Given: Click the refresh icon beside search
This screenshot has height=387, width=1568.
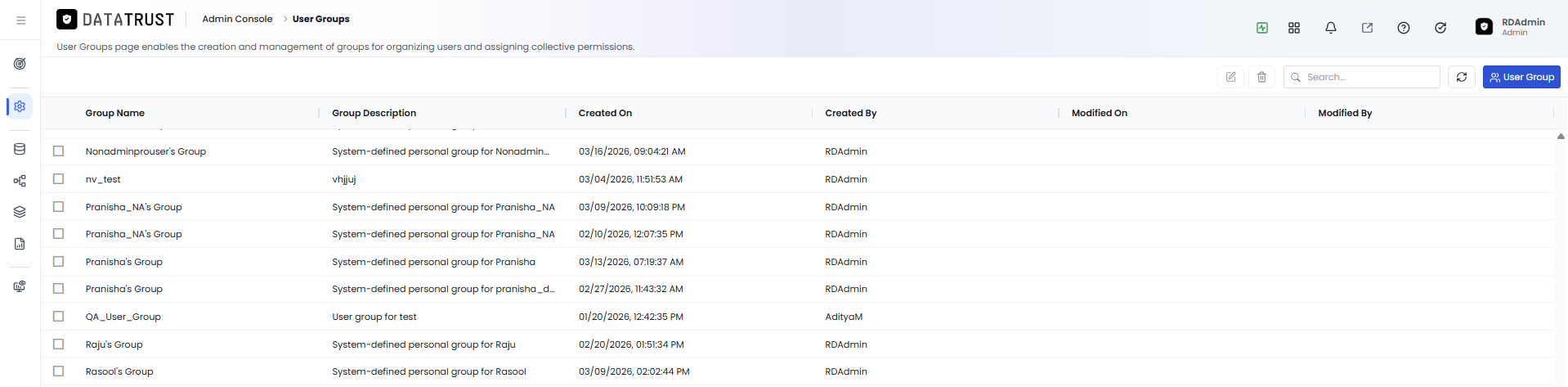Looking at the screenshot, I should (x=1462, y=77).
